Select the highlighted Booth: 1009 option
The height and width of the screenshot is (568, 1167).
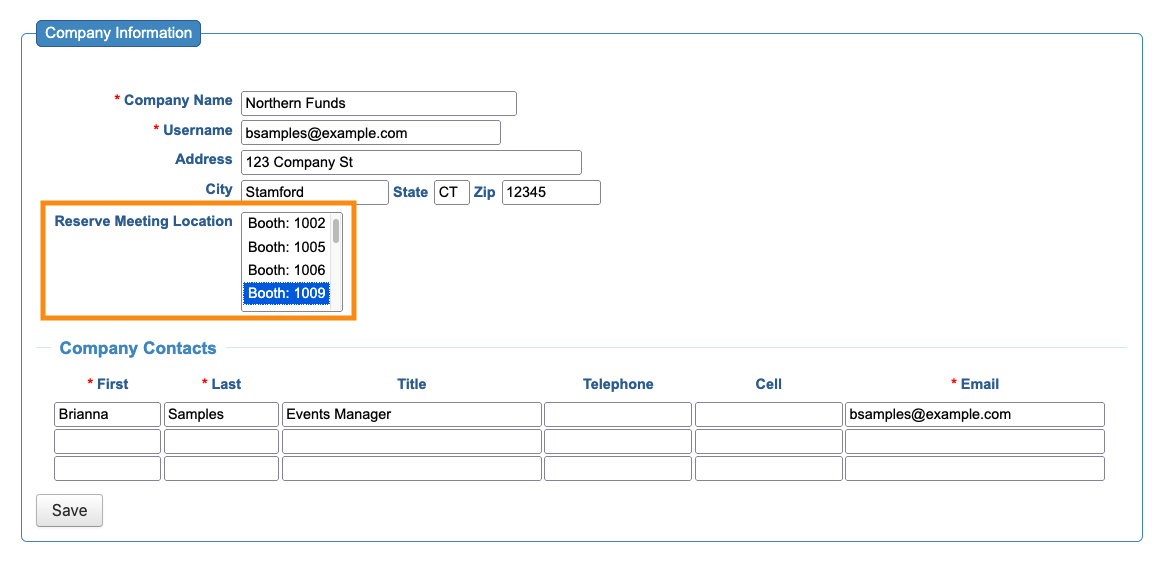tap(287, 293)
